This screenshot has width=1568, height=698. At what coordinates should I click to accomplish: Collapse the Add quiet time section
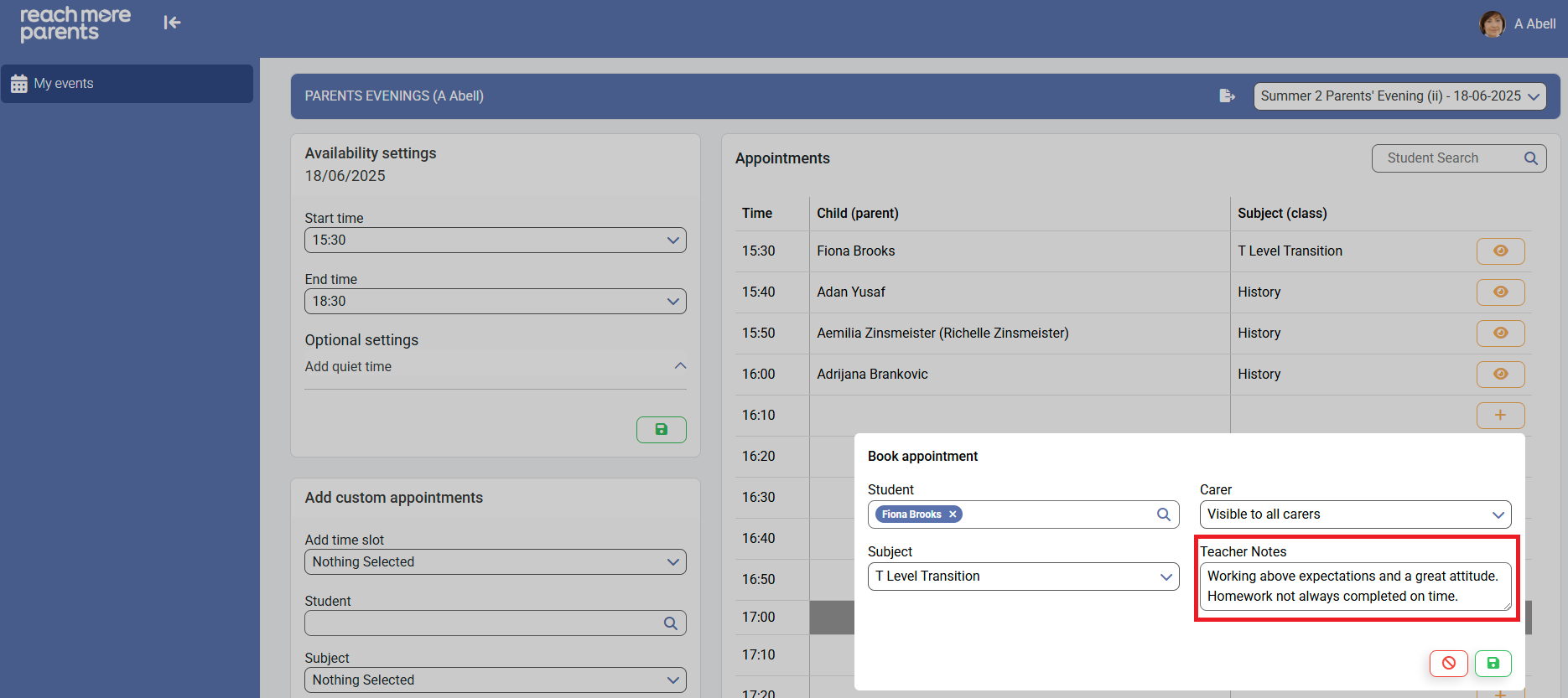click(680, 366)
